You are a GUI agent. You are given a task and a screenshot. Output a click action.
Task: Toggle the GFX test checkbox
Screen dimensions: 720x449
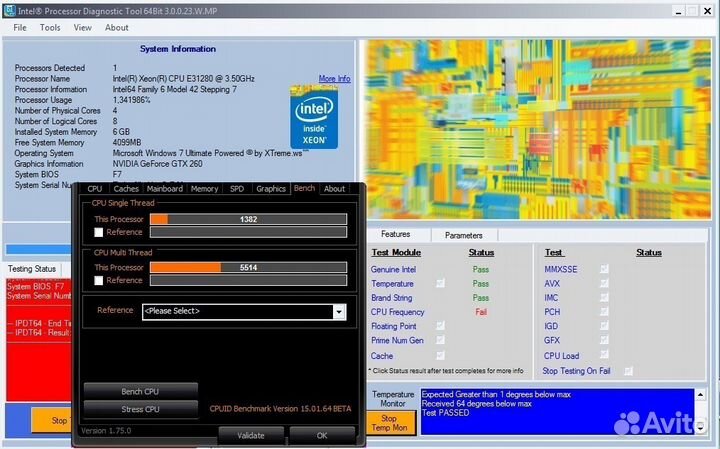(604, 340)
